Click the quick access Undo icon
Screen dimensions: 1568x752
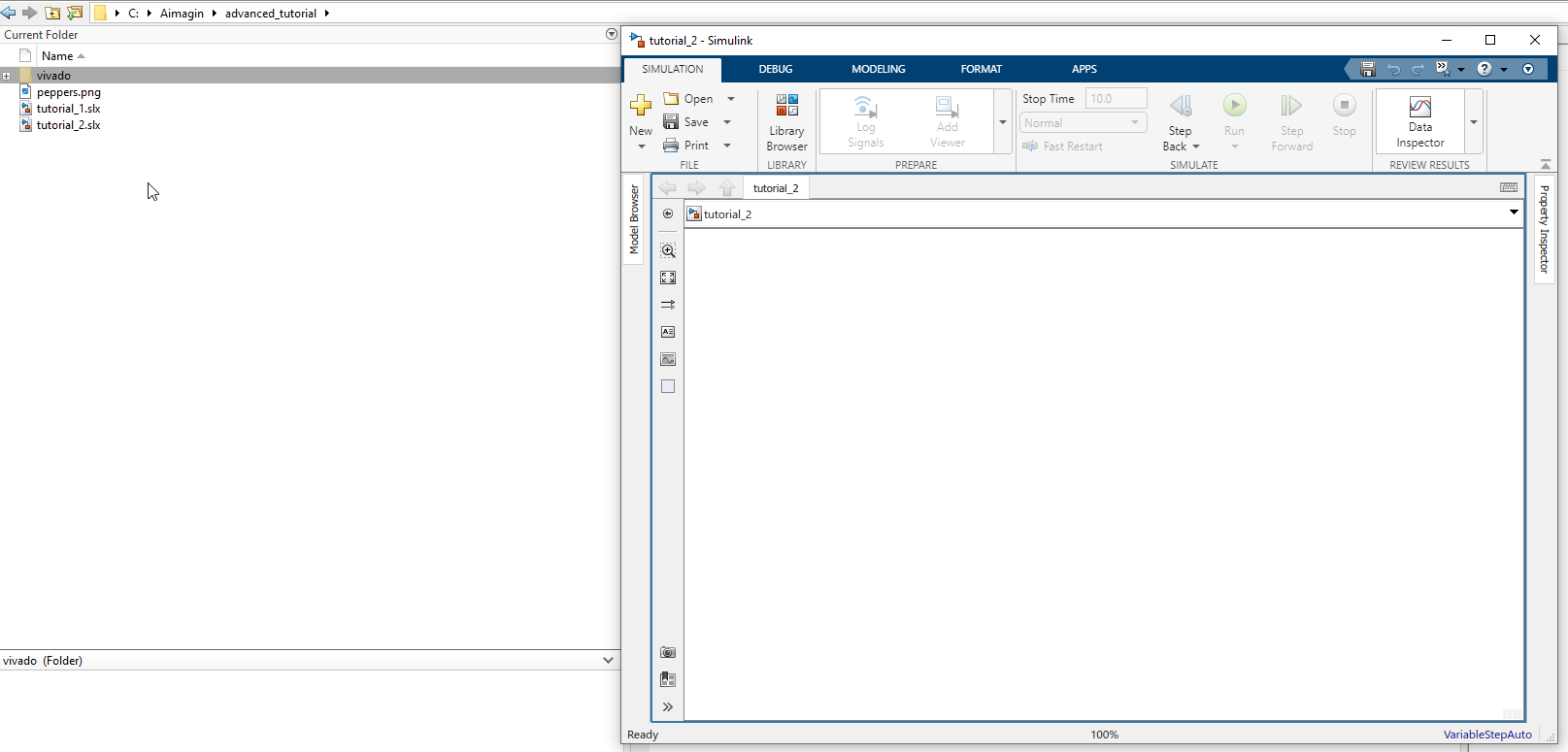1393,69
